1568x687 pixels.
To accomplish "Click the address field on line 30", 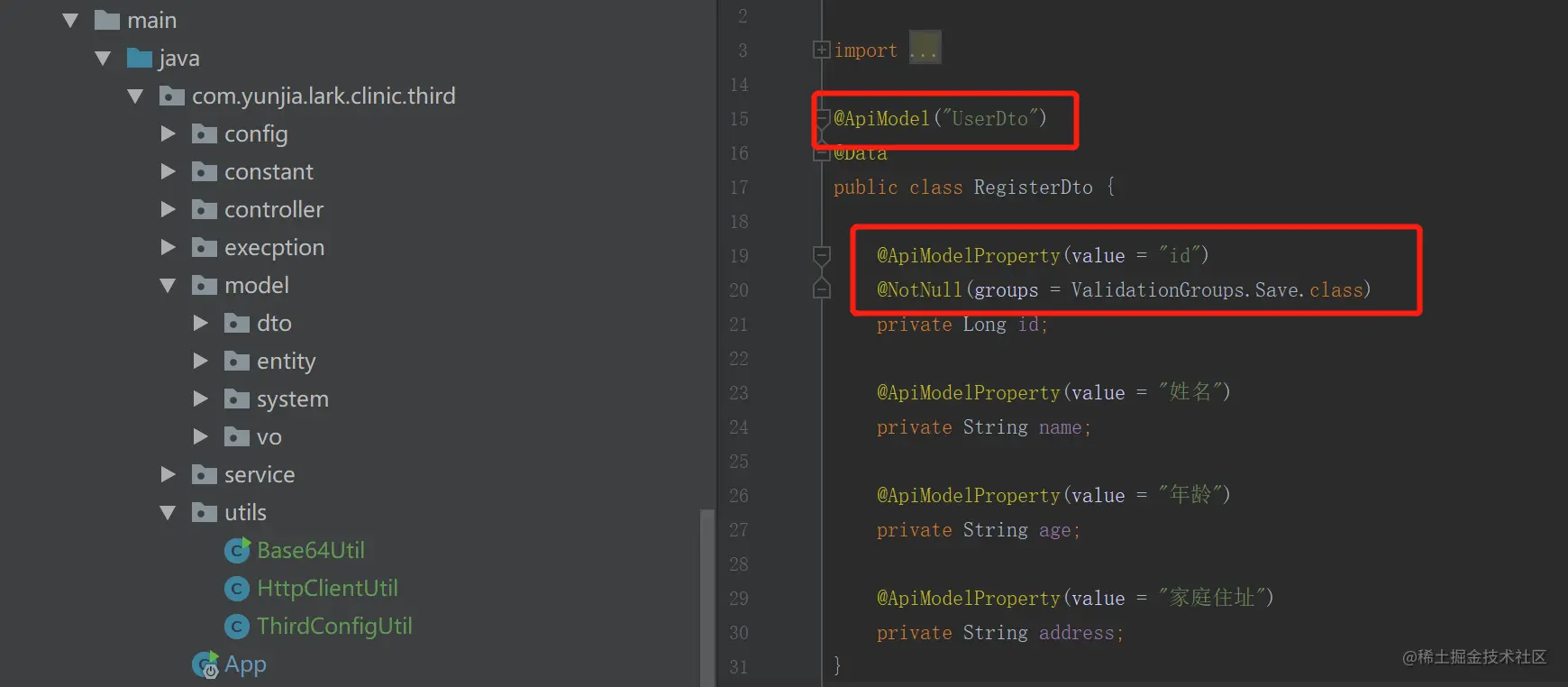I will click(1076, 633).
